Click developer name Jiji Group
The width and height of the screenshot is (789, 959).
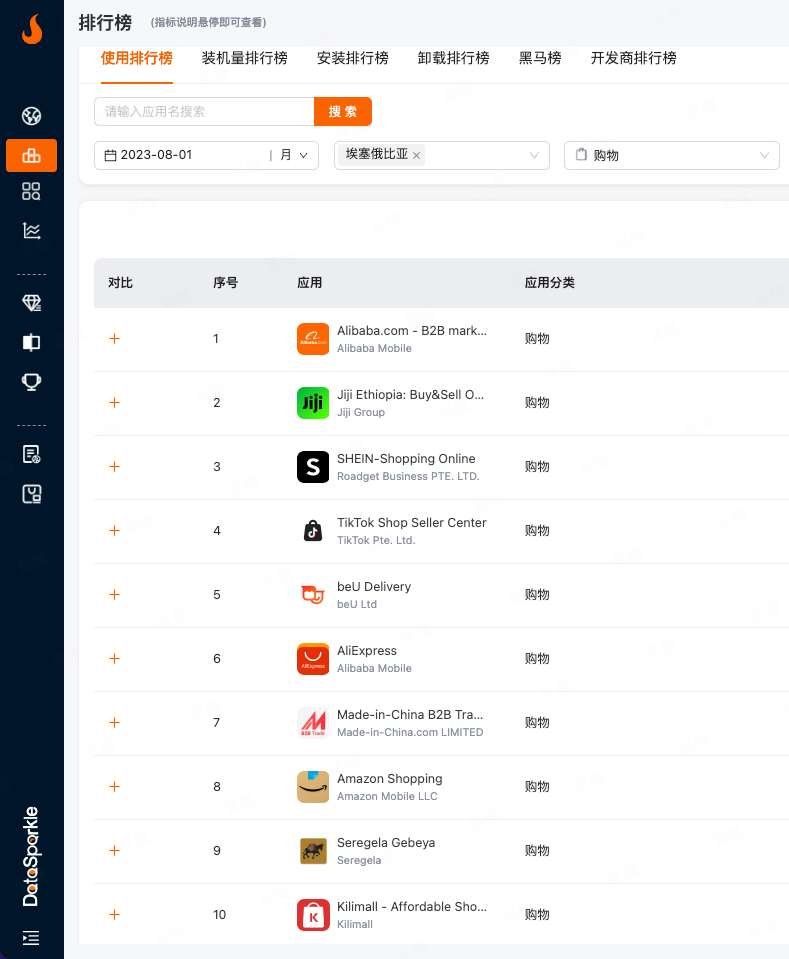click(361, 412)
